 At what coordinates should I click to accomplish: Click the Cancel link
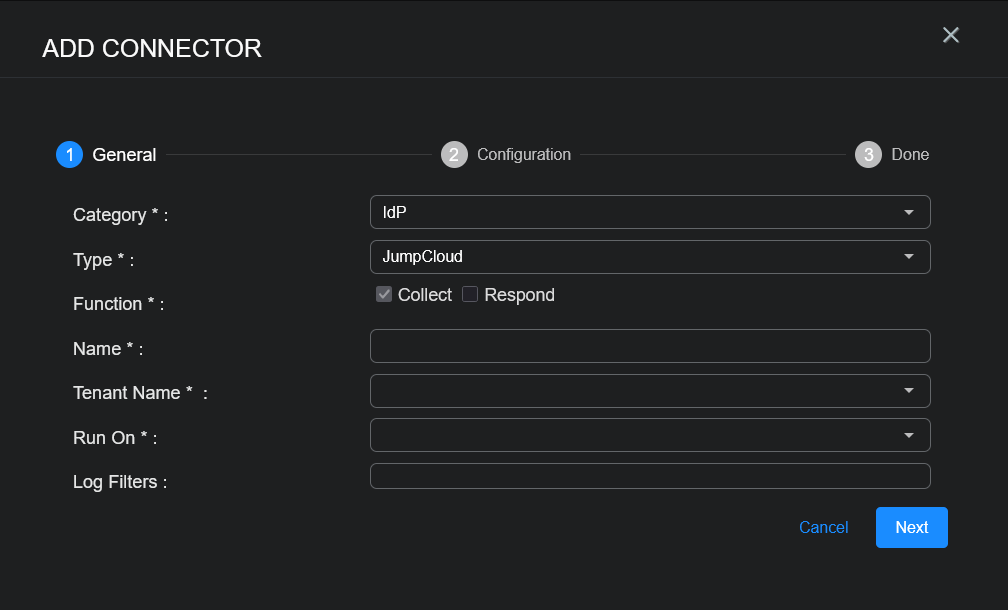823,528
